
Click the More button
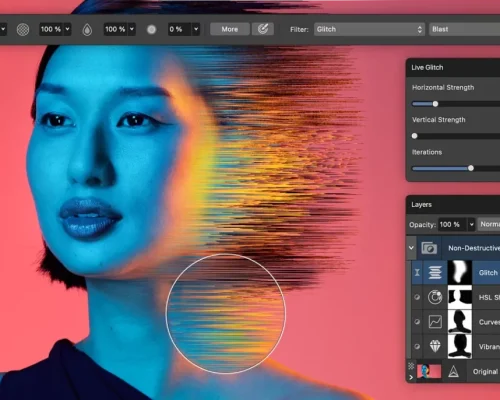tap(230, 29)
